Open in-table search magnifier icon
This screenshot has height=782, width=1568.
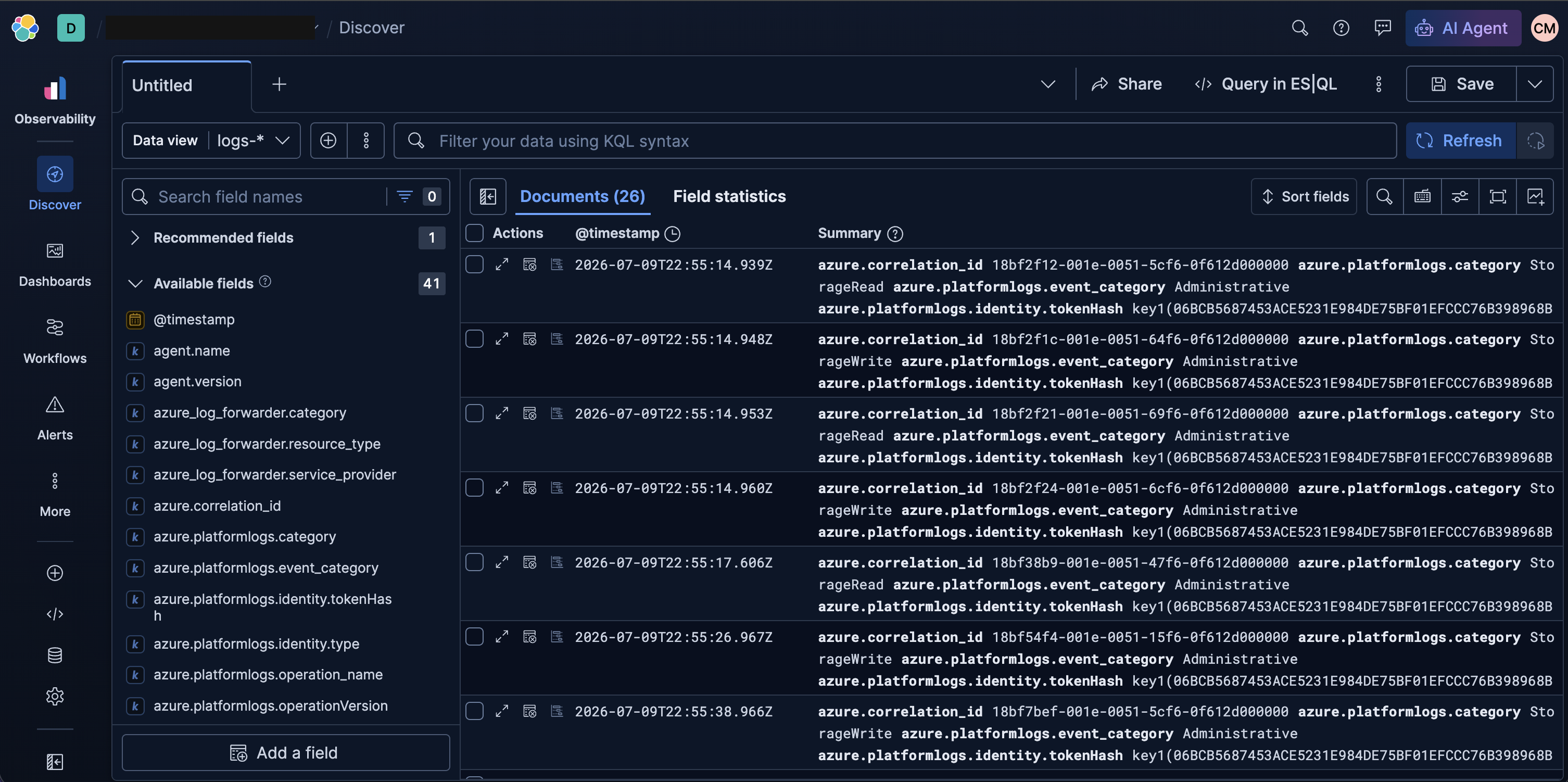point(1385,197)
